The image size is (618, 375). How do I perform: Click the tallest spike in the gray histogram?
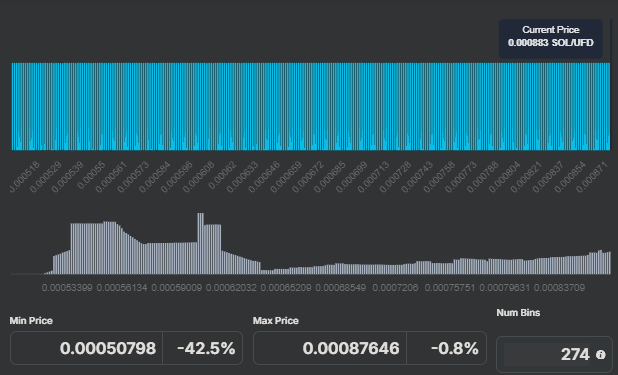point(201,243)
